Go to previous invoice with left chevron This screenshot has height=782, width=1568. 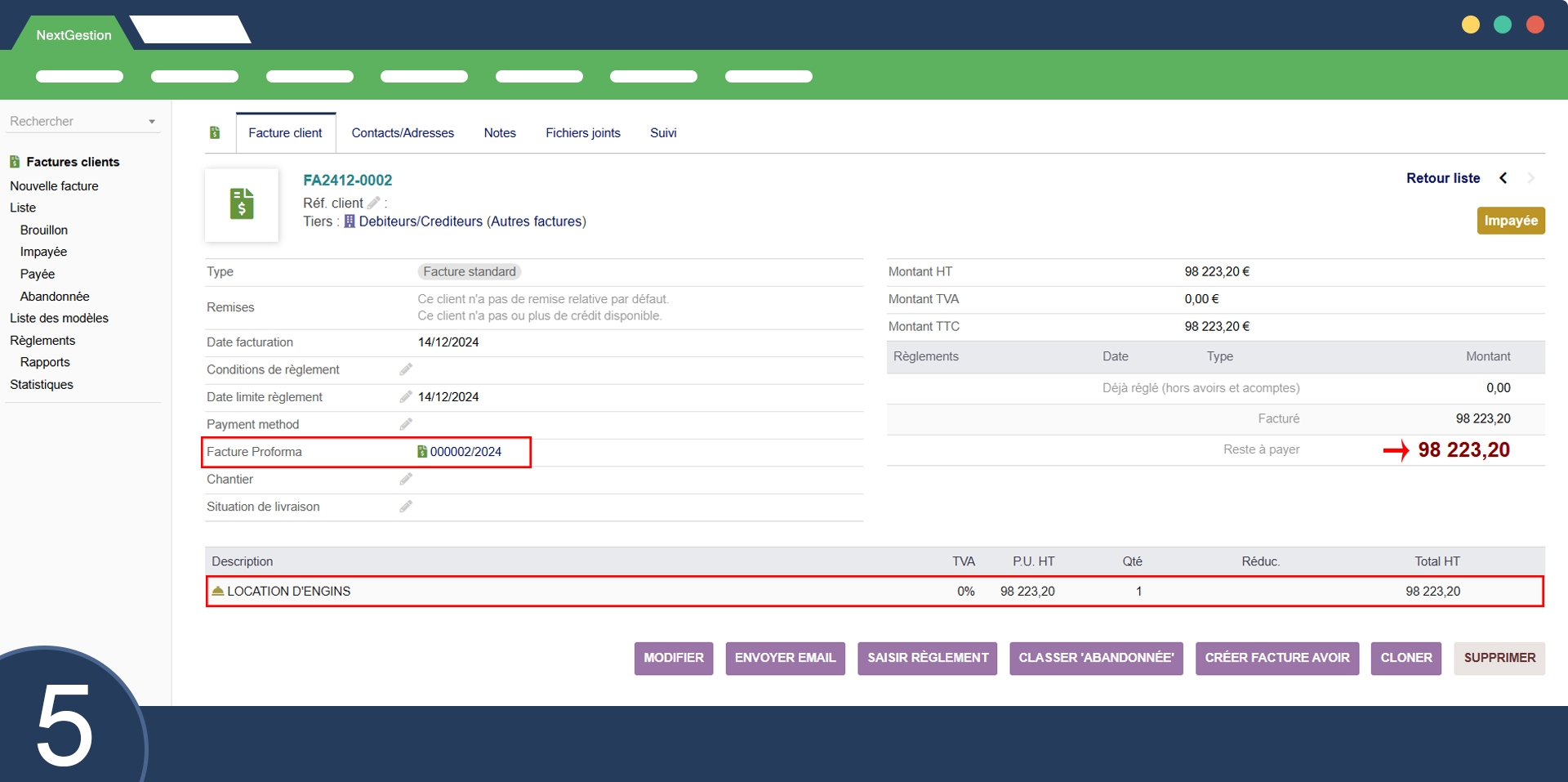1503,178
